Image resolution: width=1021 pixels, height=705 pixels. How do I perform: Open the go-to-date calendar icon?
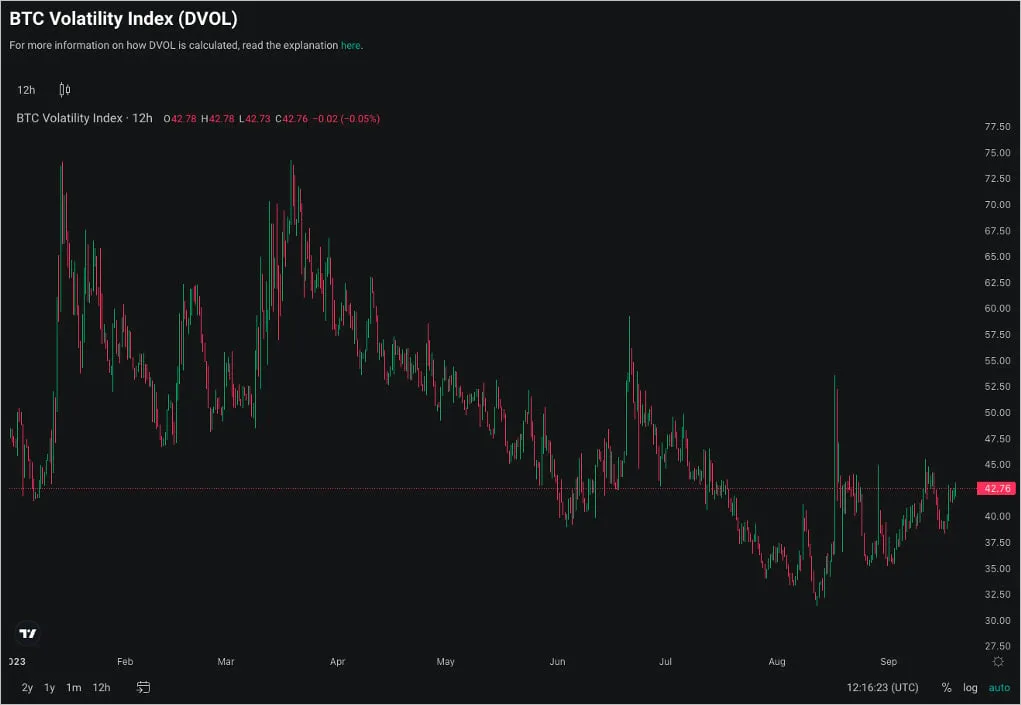coord(143,687)
